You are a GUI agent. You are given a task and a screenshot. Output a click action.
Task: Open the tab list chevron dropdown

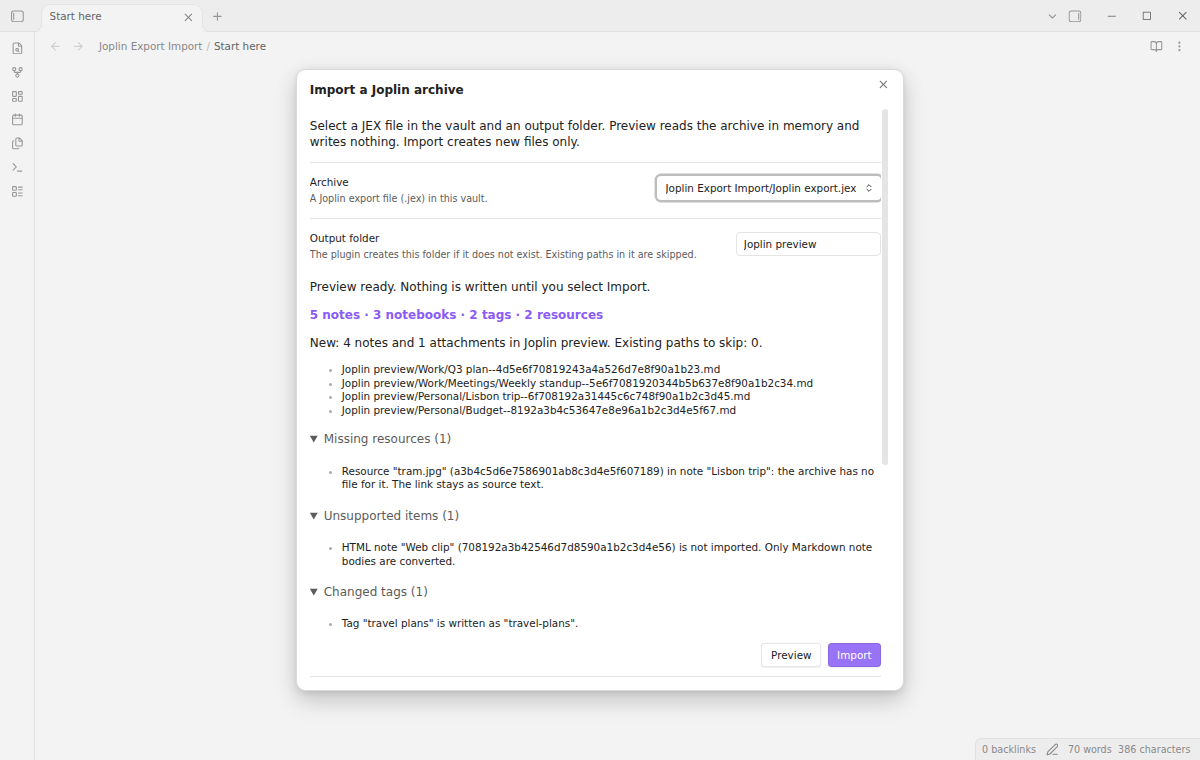(1052, 16)
